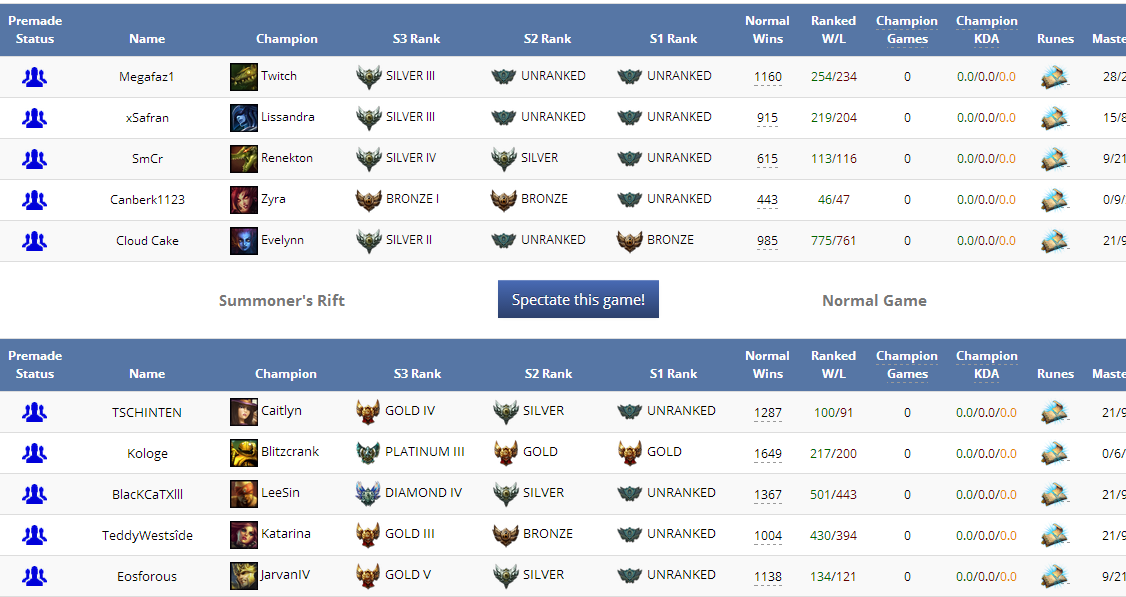Image resolution: width=1126 pixels, height=597 pixels.
Task: Click ranked record 254/234
Action: pyautogui.click(x=834, y=77)
